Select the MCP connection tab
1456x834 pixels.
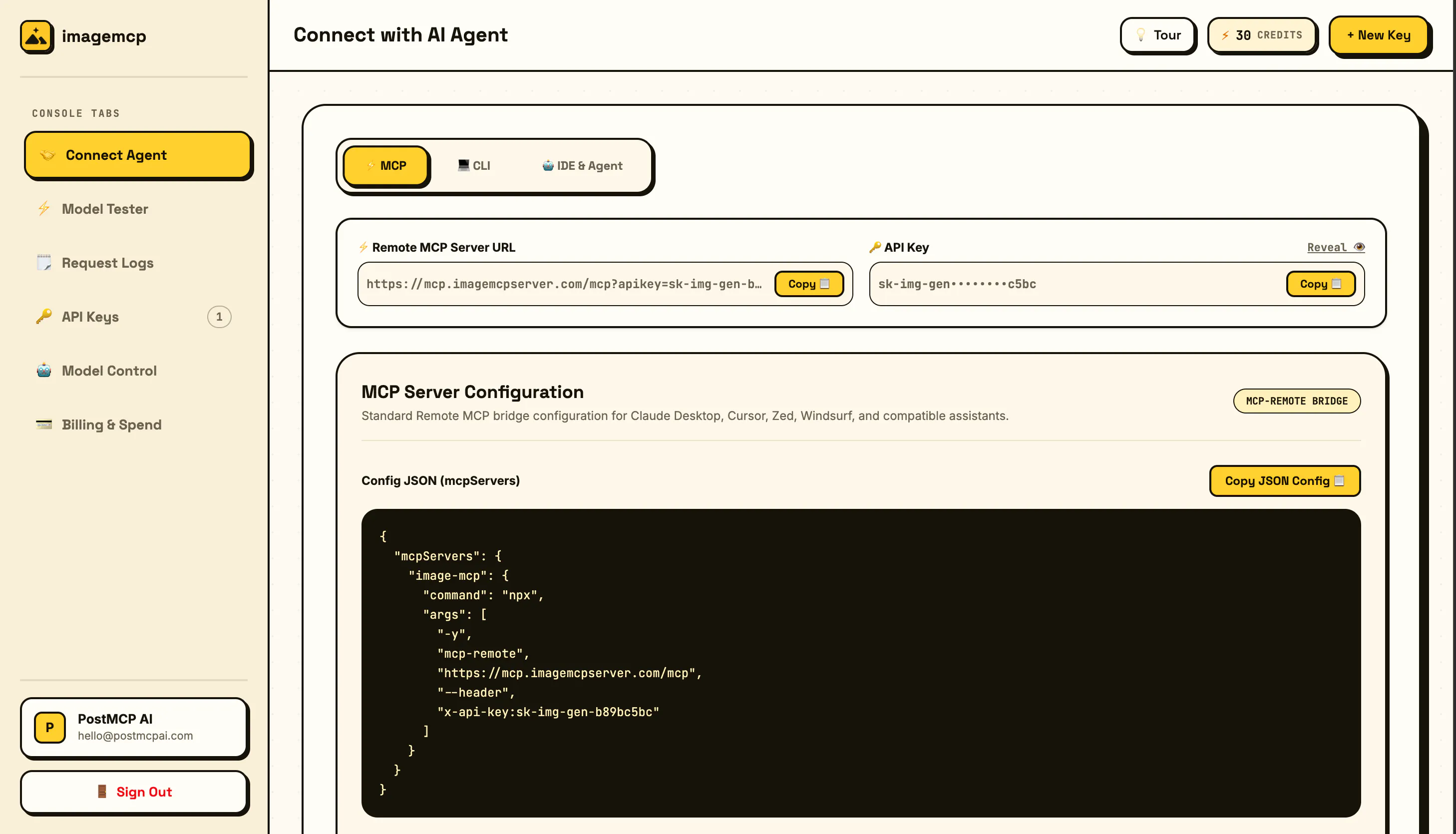tap(385, 165)
